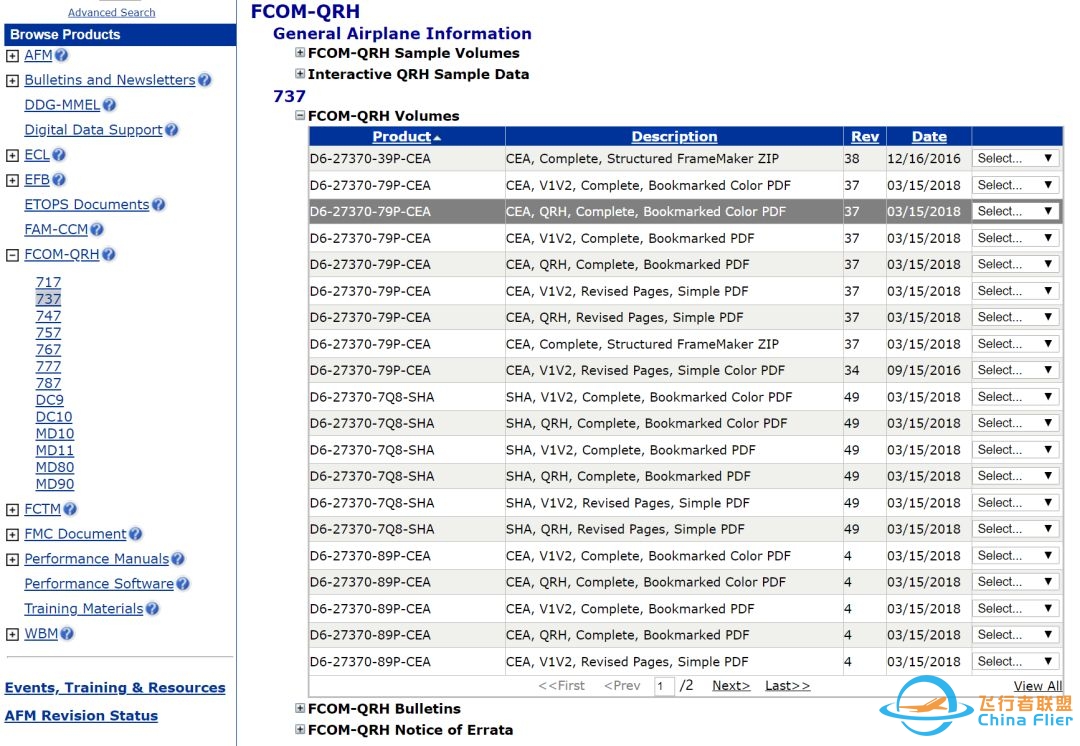Image resolution: width=1080 pixels, height=746 pixels.
Task: Expand the FCTM tree node
Action: click(12, 510)
